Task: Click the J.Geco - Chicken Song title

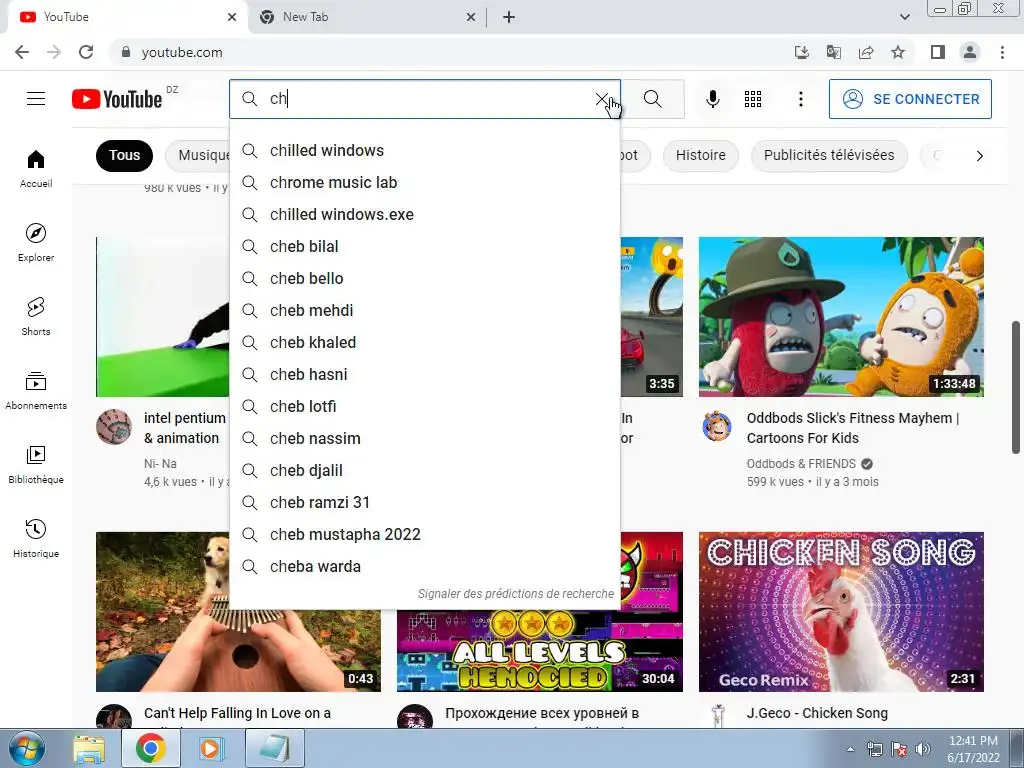Action: point(817,713)
